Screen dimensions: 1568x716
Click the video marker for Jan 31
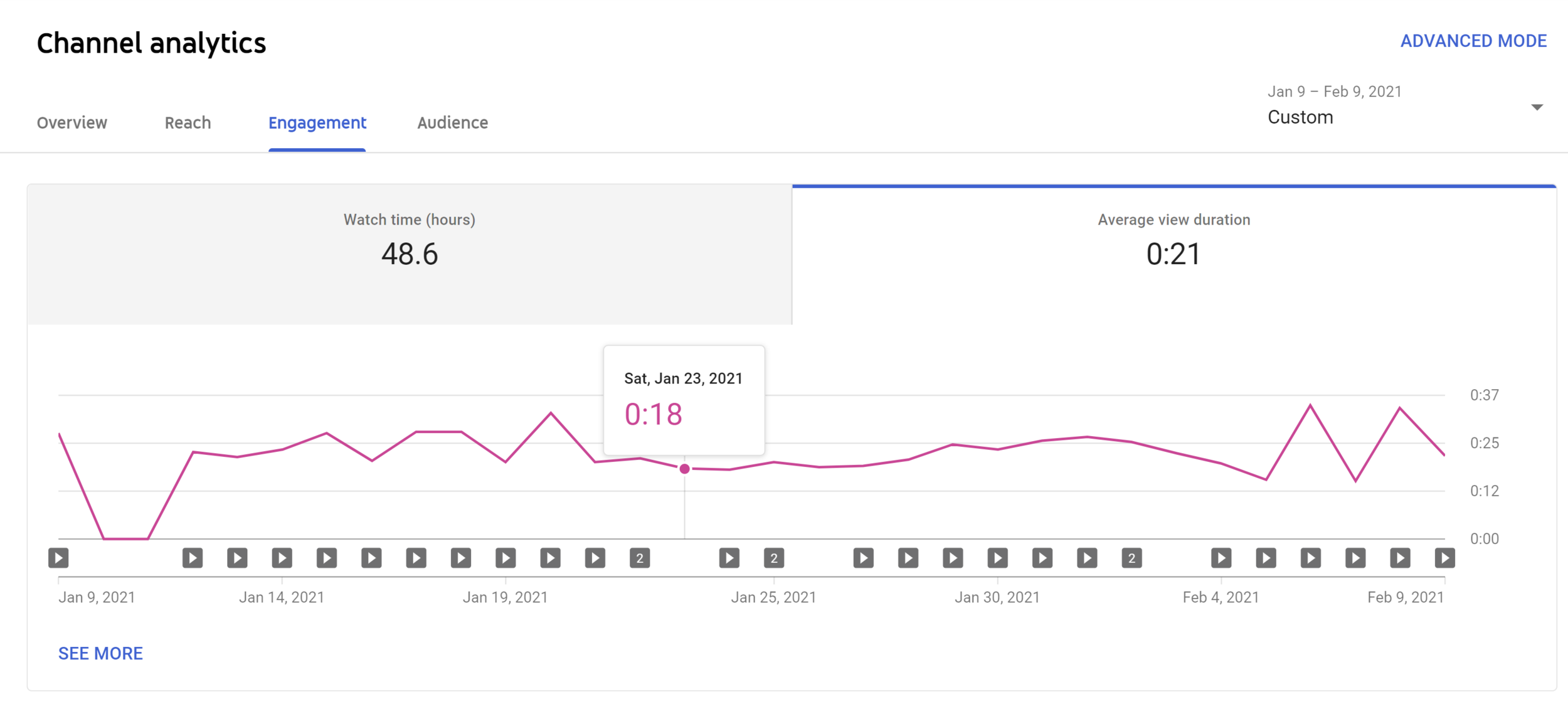[x=1042, y=558]
